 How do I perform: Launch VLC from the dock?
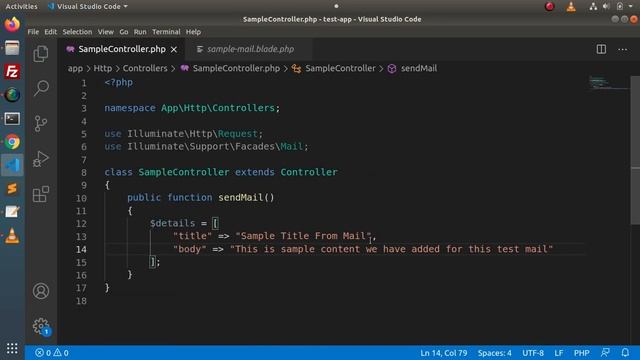[12, 236]
